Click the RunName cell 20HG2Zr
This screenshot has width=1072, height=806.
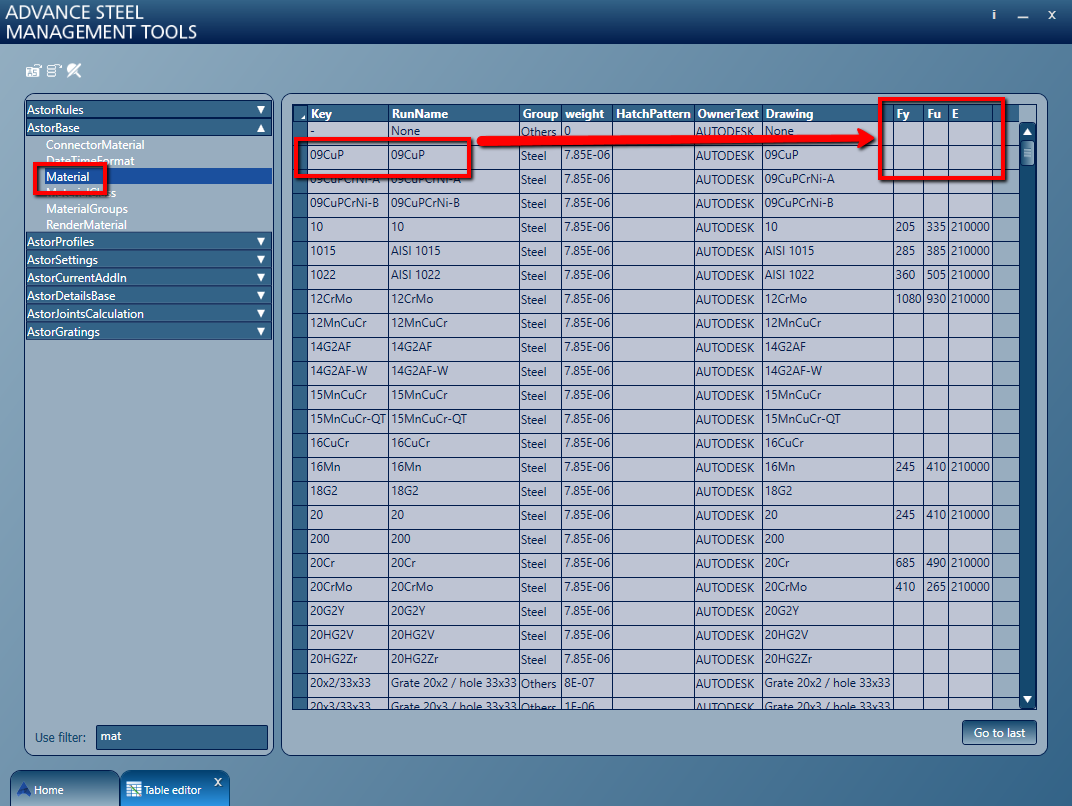tap(454, 660)
